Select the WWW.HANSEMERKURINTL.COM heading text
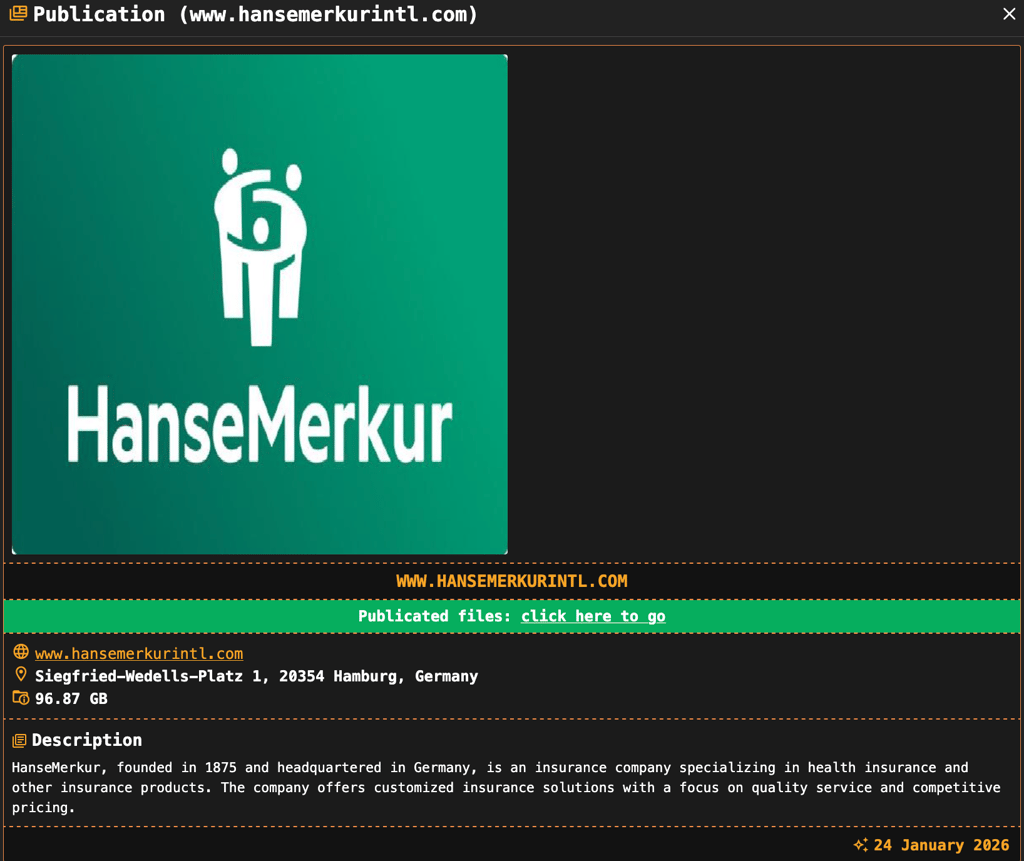Viewport: 1024px width, 861px height. click(x=512, y=581)
